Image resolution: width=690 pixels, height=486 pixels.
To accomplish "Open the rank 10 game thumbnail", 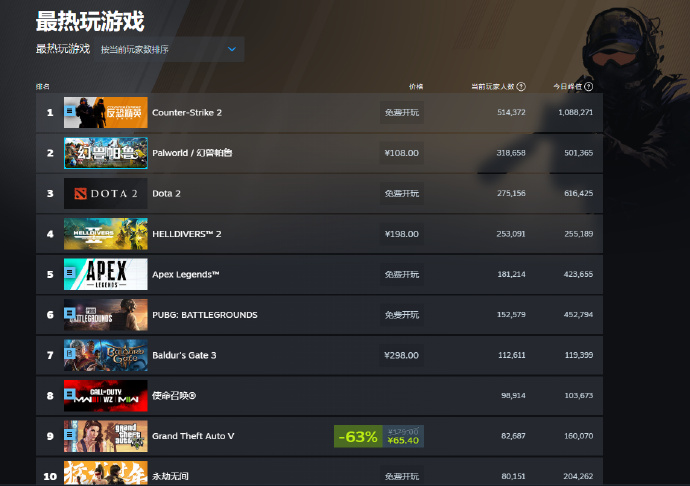I will (106, 473).
